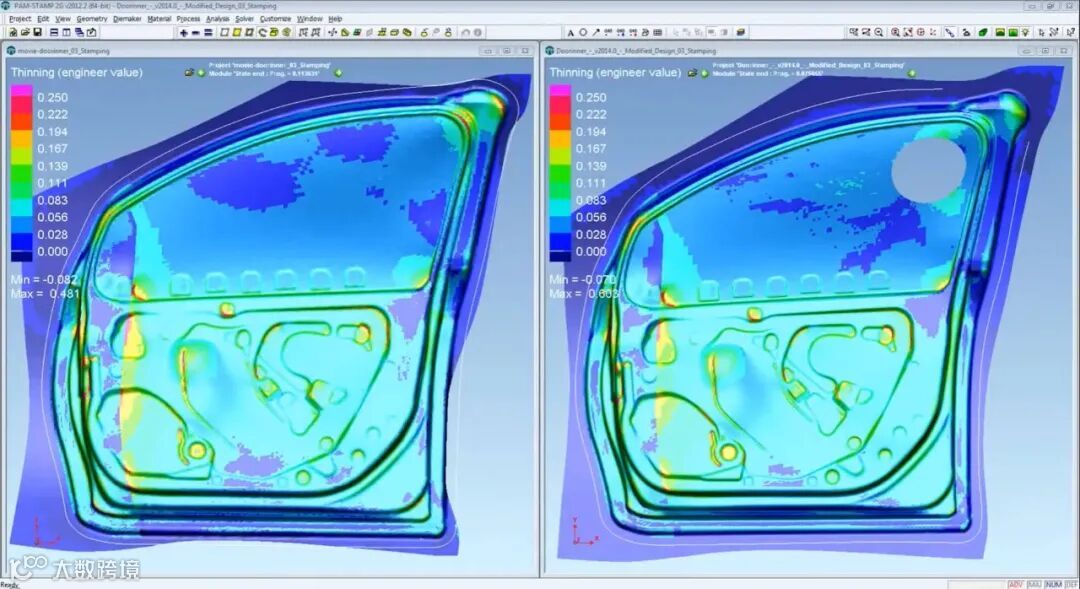Click the right Modified_Design_03_Stamping title bar

pos(808,51)
